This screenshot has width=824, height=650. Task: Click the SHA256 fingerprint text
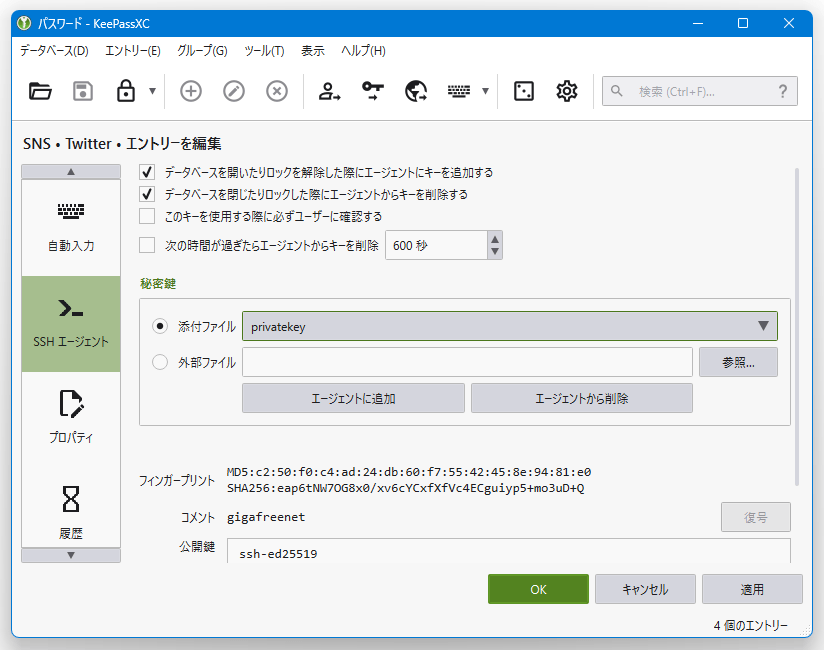click(405, 488)
